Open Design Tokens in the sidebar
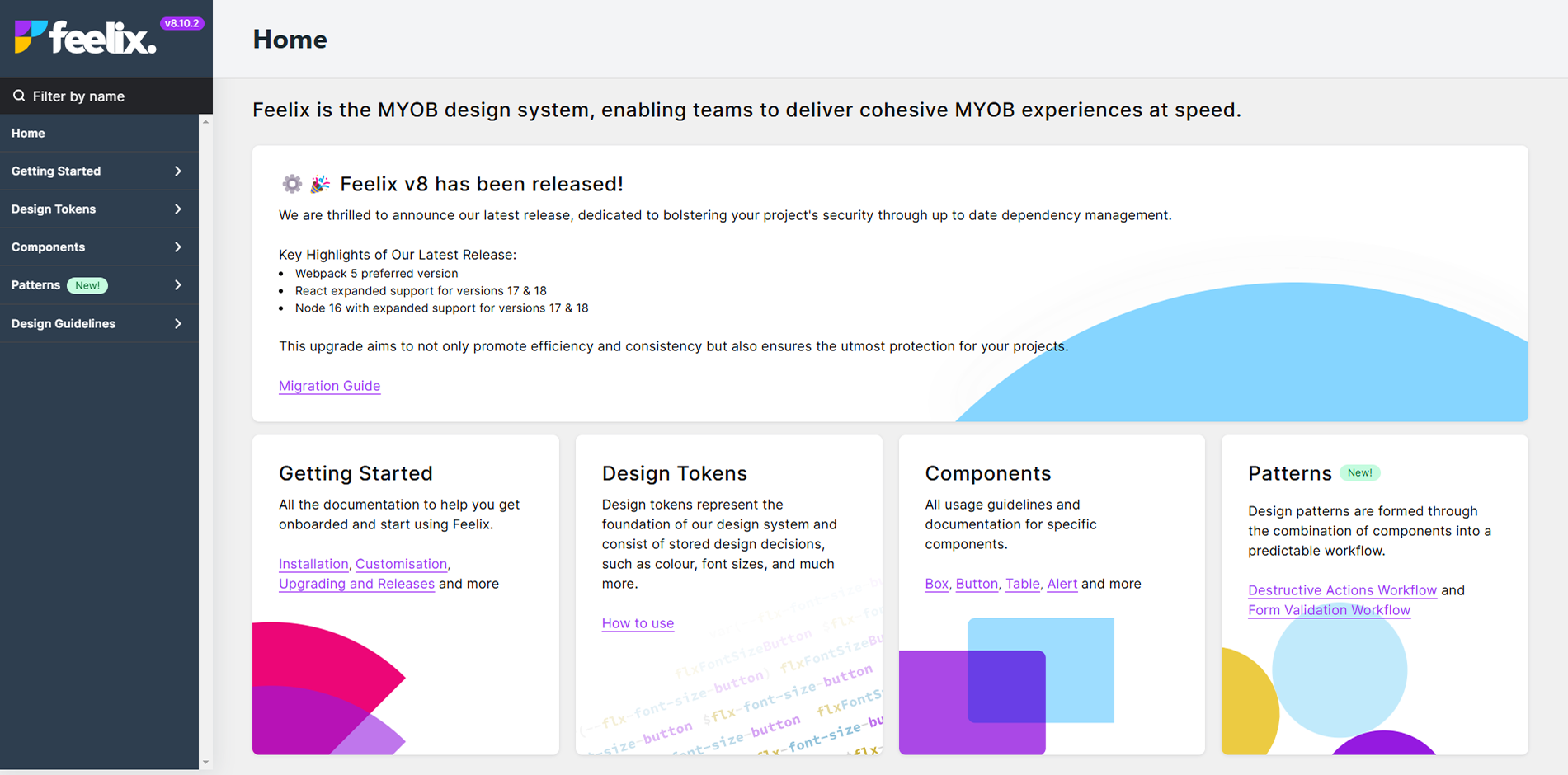Viewport: 1568px width, 775px height. point(99,209)
